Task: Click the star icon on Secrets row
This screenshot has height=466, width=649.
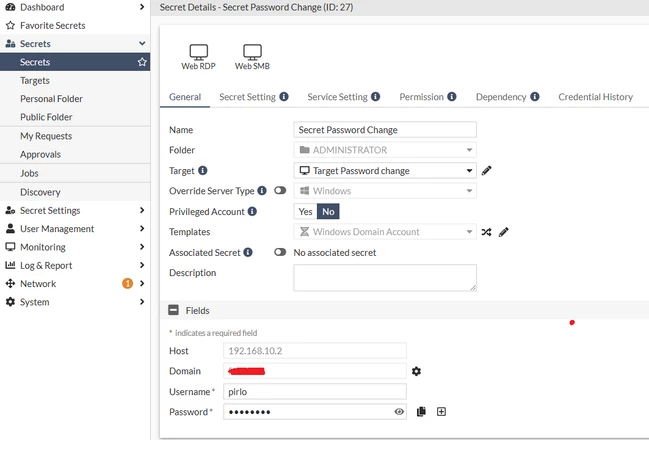Action: [142, 62]
